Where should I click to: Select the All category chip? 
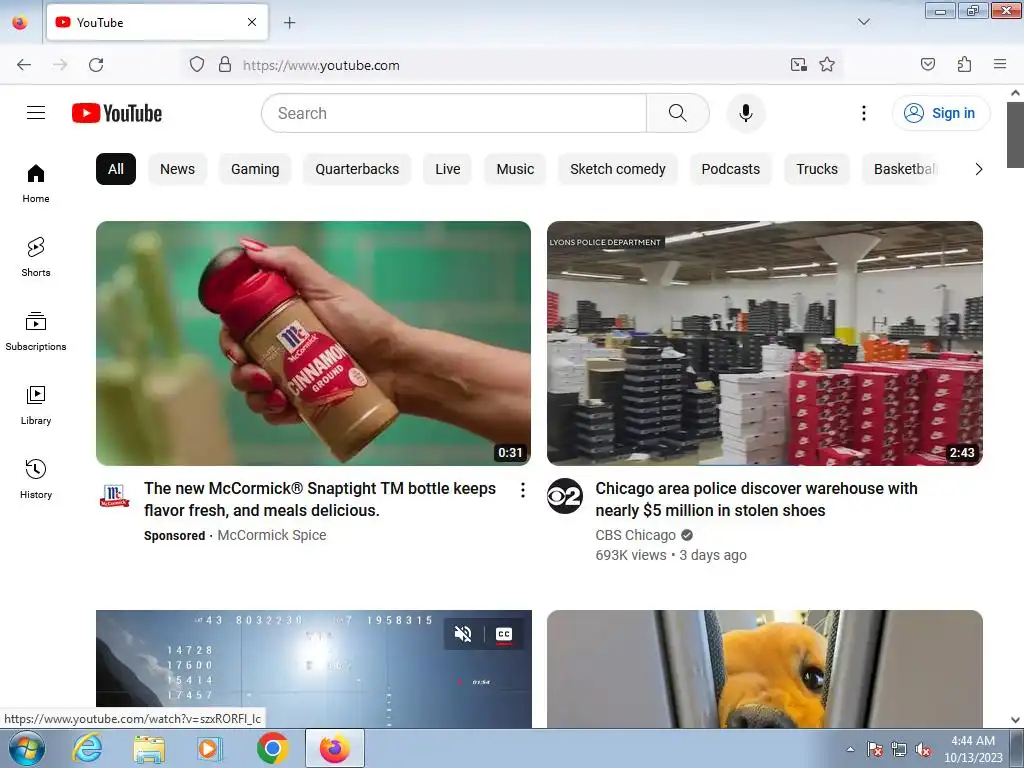(116, 169)
